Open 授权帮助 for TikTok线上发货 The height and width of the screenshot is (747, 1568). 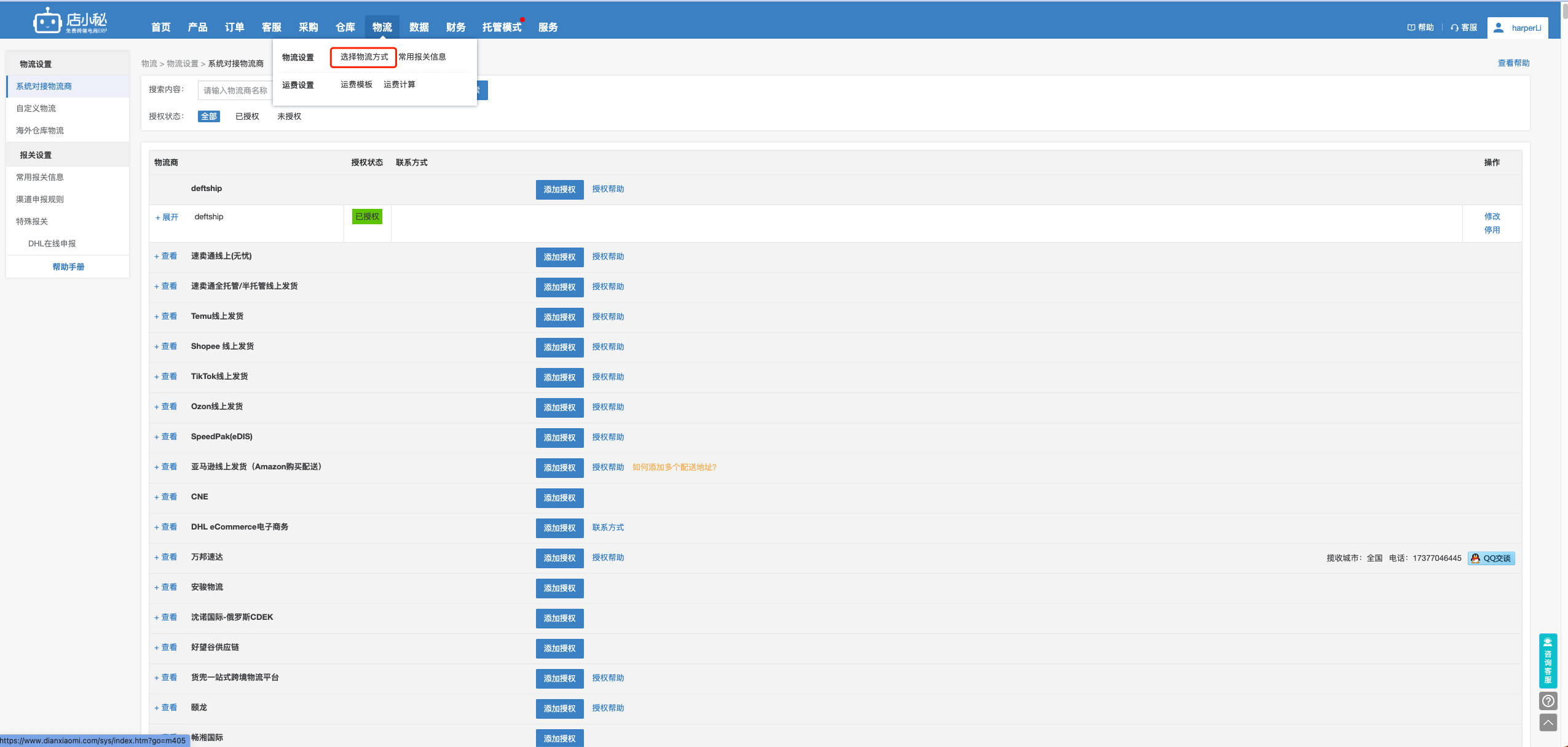[608, 377]
